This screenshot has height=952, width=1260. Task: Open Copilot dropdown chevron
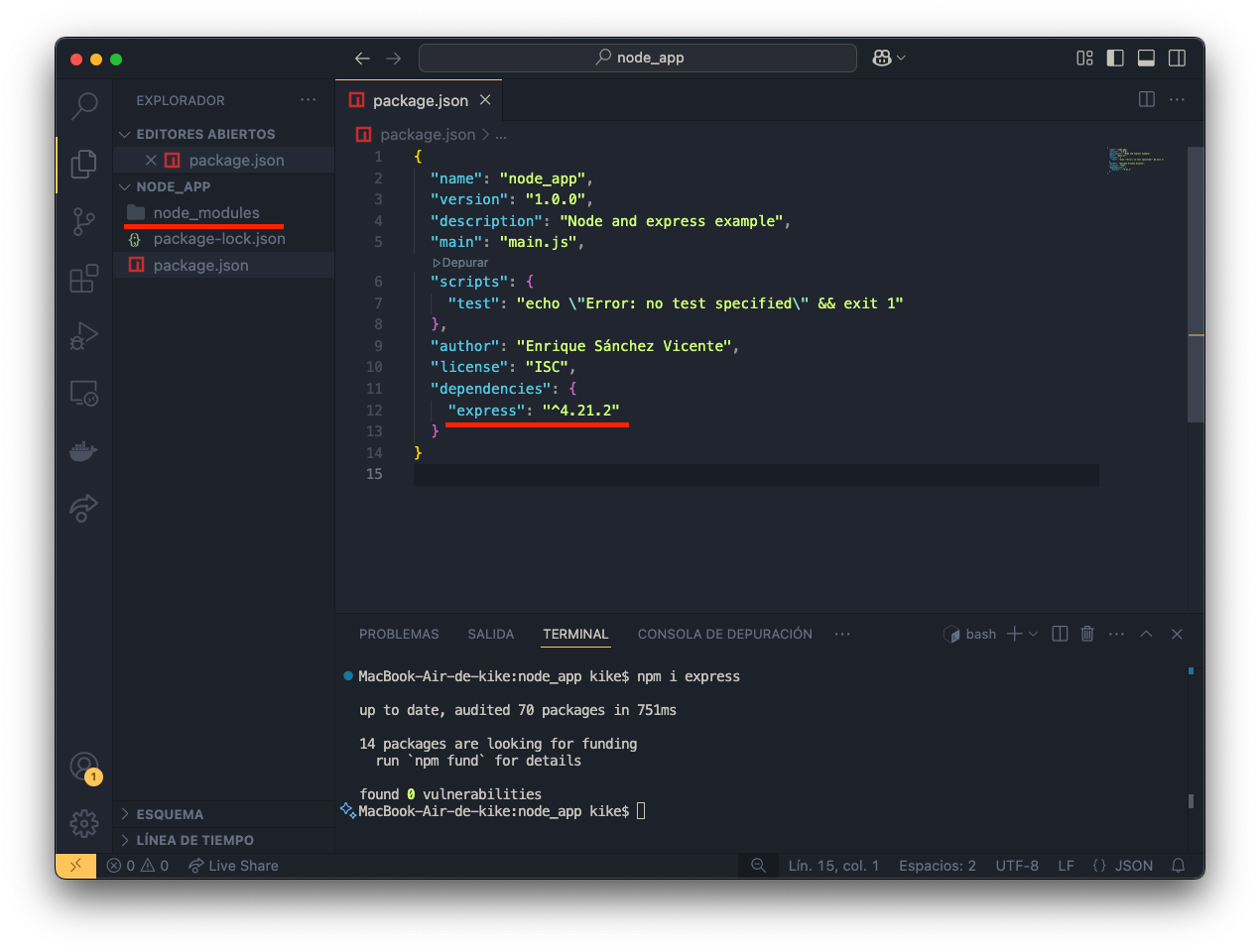[901, 59]
